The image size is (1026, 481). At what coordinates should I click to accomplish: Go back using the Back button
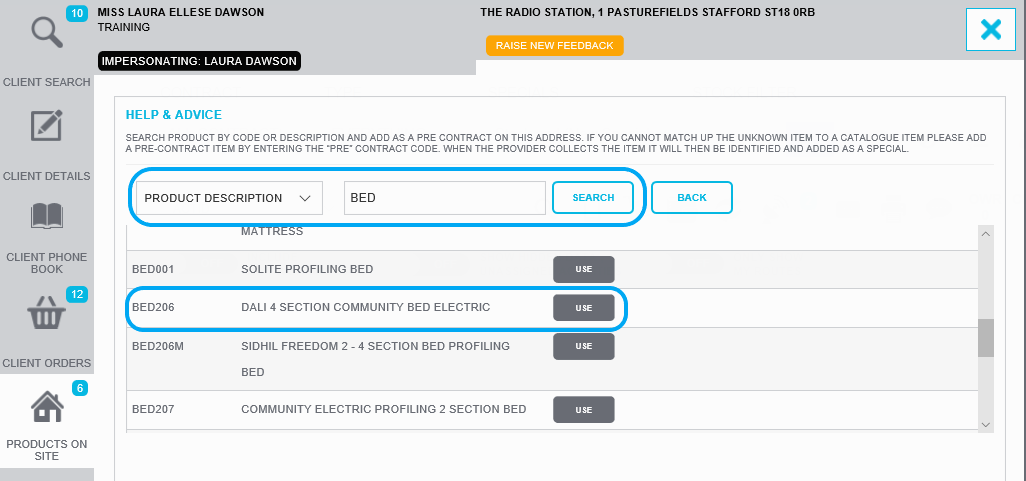coord(691,198)
